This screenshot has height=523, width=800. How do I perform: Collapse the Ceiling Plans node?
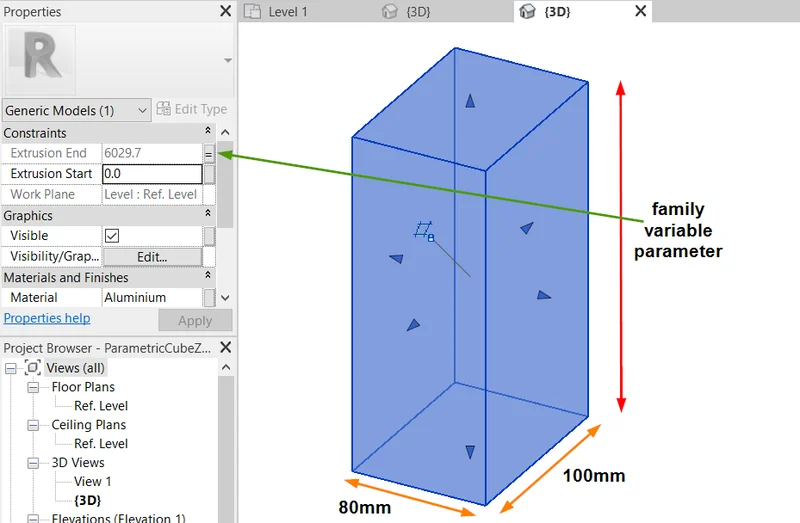tap(33, 426)
